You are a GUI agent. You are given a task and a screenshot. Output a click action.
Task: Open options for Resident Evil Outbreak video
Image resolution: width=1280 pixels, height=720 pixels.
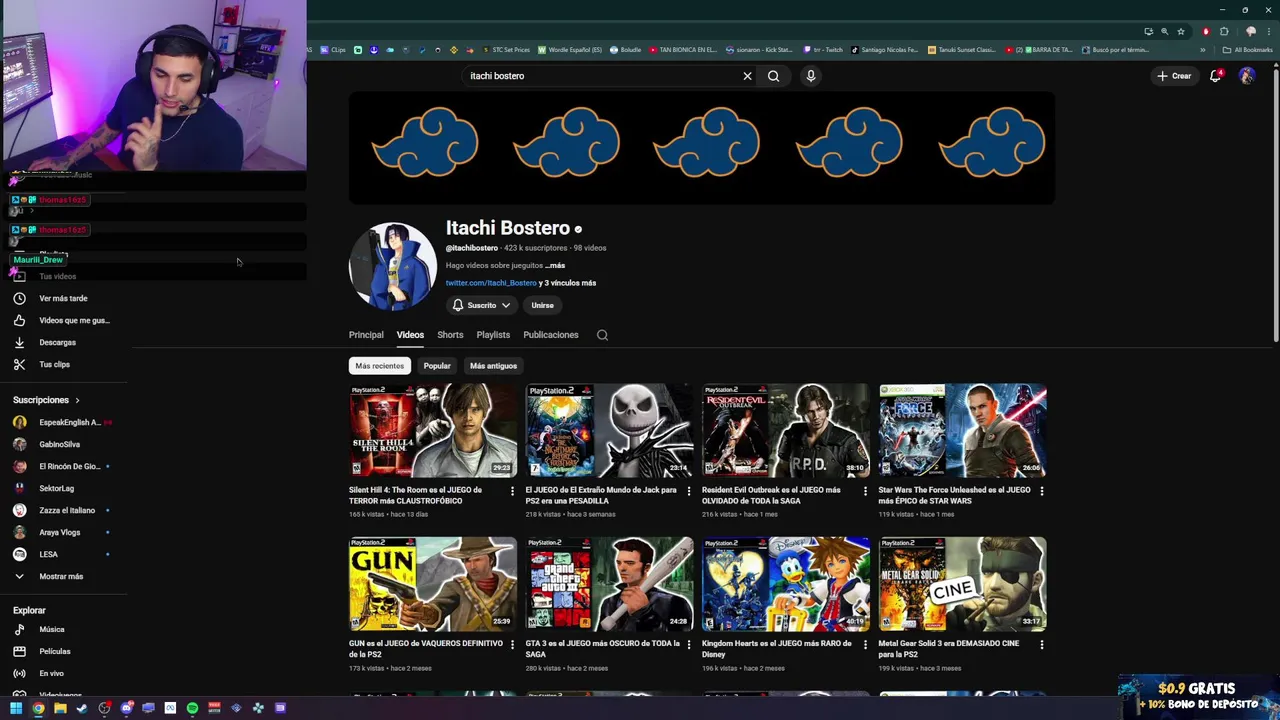[x=865, y=491]
